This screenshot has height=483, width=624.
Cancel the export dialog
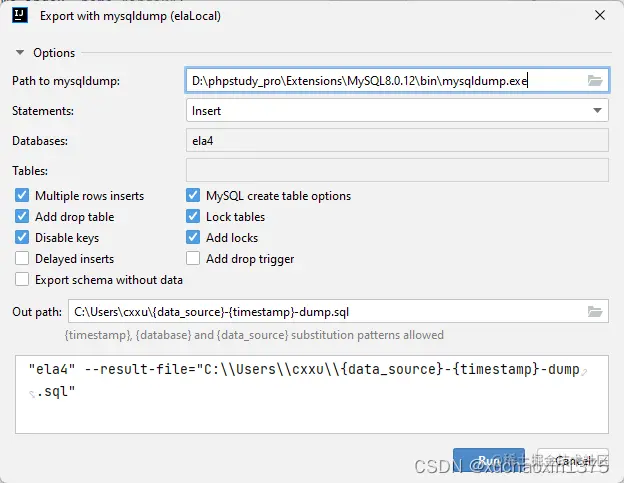(x=573, y=460)
